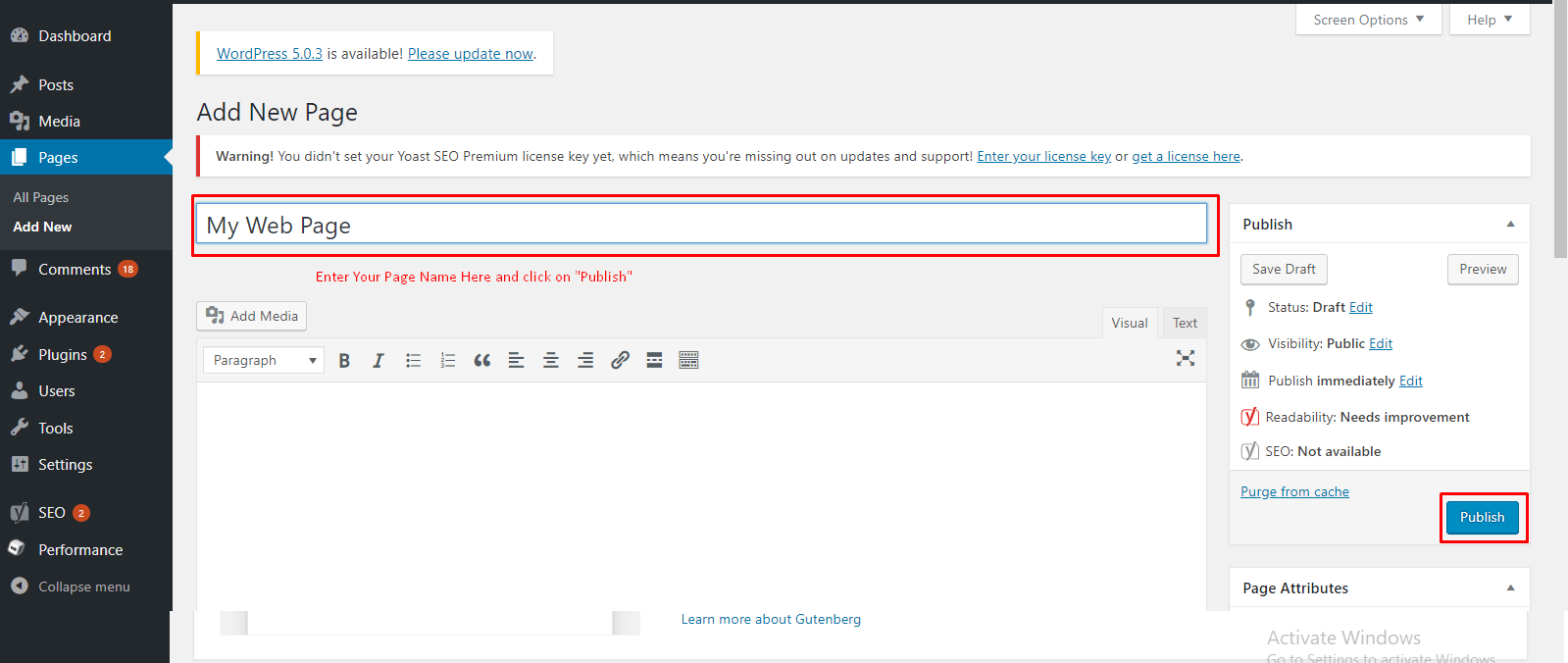Viewport: 1568px width, 663px height.
Task: Edit the Publish immediately date link
Action: click(1411, 381)
